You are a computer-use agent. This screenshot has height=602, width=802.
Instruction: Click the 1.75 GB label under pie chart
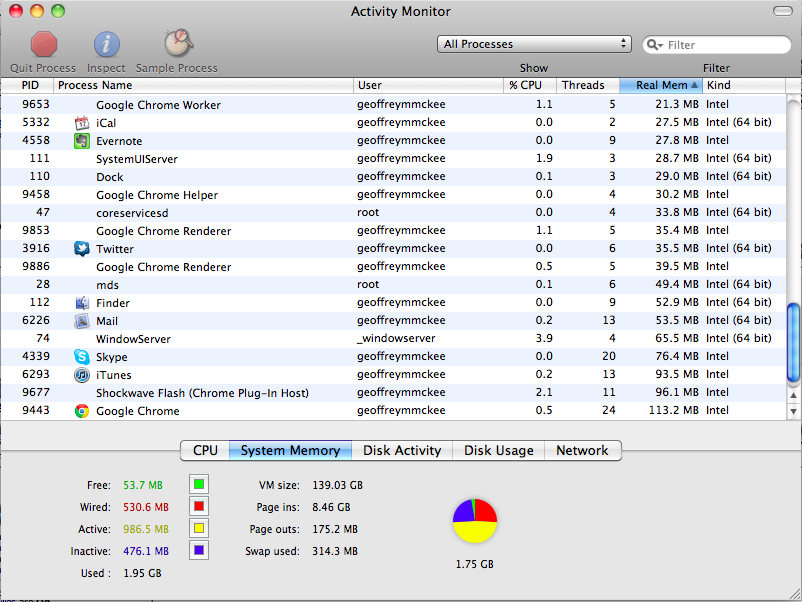[475, 564]
